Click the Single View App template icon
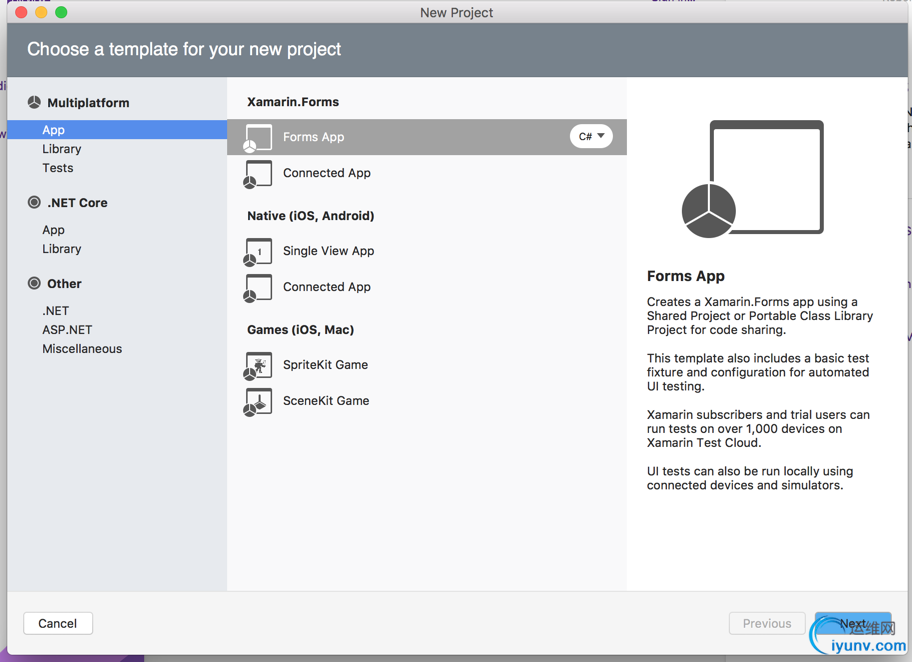 (x=258, y=252)
